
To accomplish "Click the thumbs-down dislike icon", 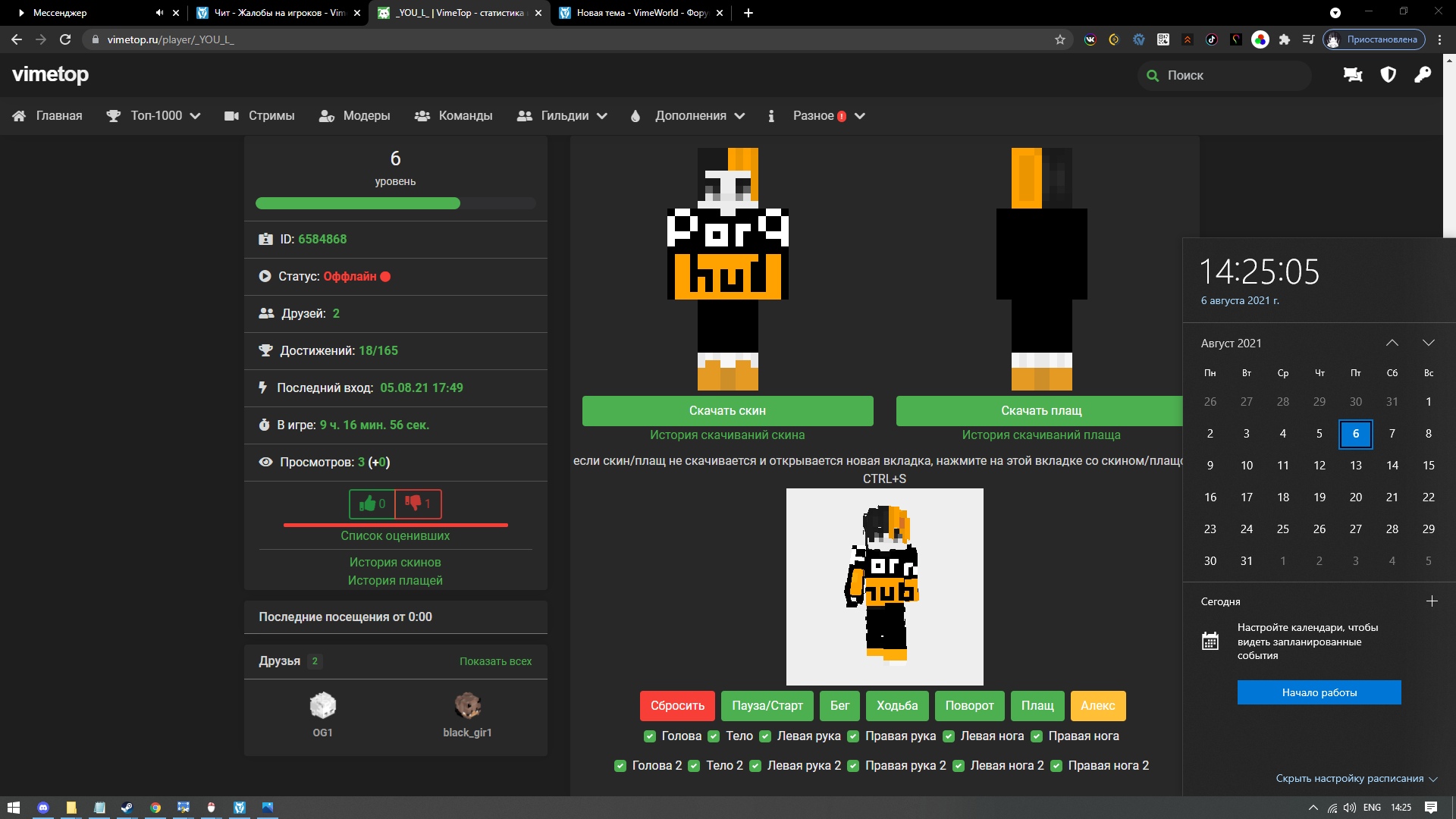I will (413, 503).
